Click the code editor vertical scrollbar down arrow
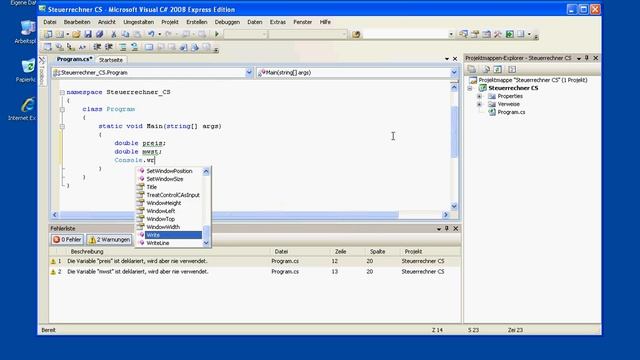This screenshot has height=360, width=640. coord(454,207)
